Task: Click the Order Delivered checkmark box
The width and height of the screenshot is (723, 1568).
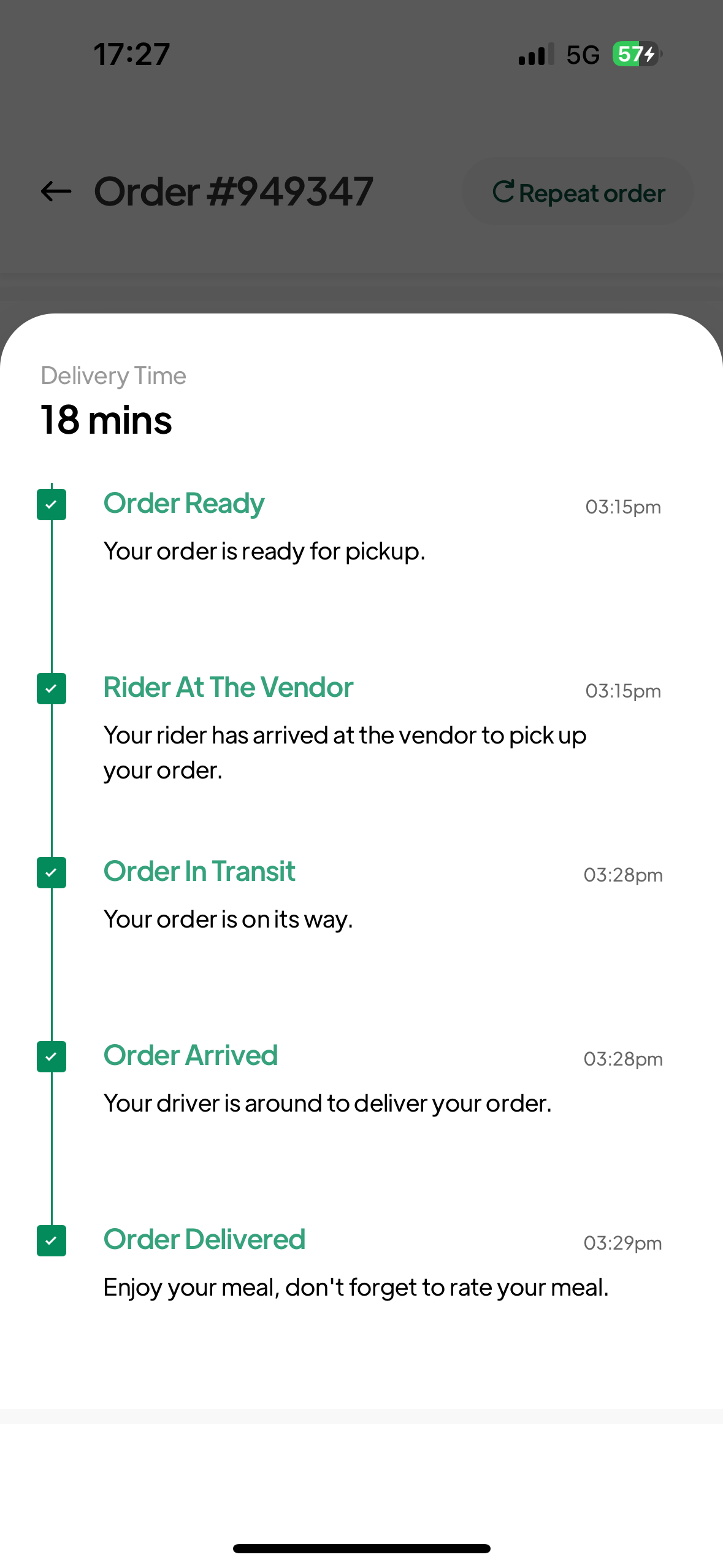Action: tap(52, 1241)
